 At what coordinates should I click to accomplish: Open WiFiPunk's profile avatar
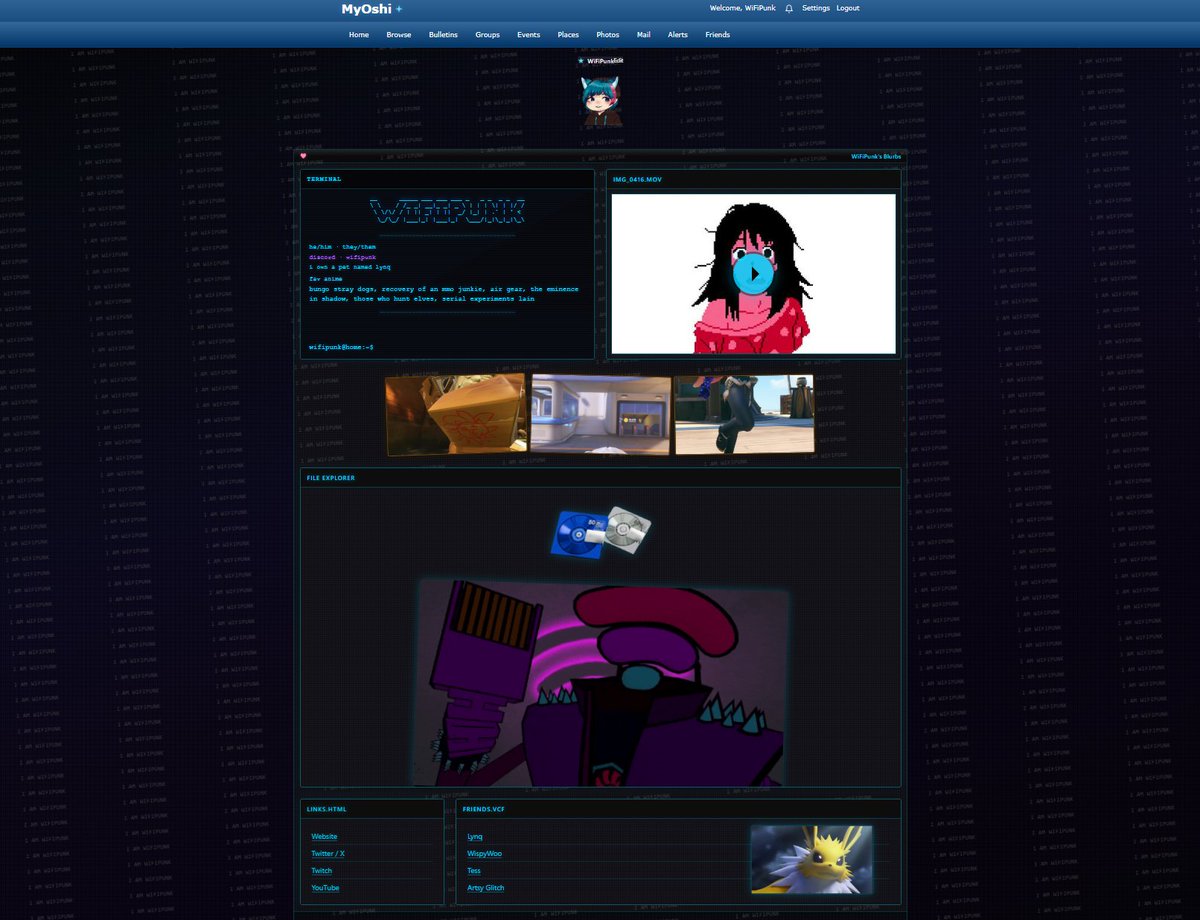coord(603,100)
